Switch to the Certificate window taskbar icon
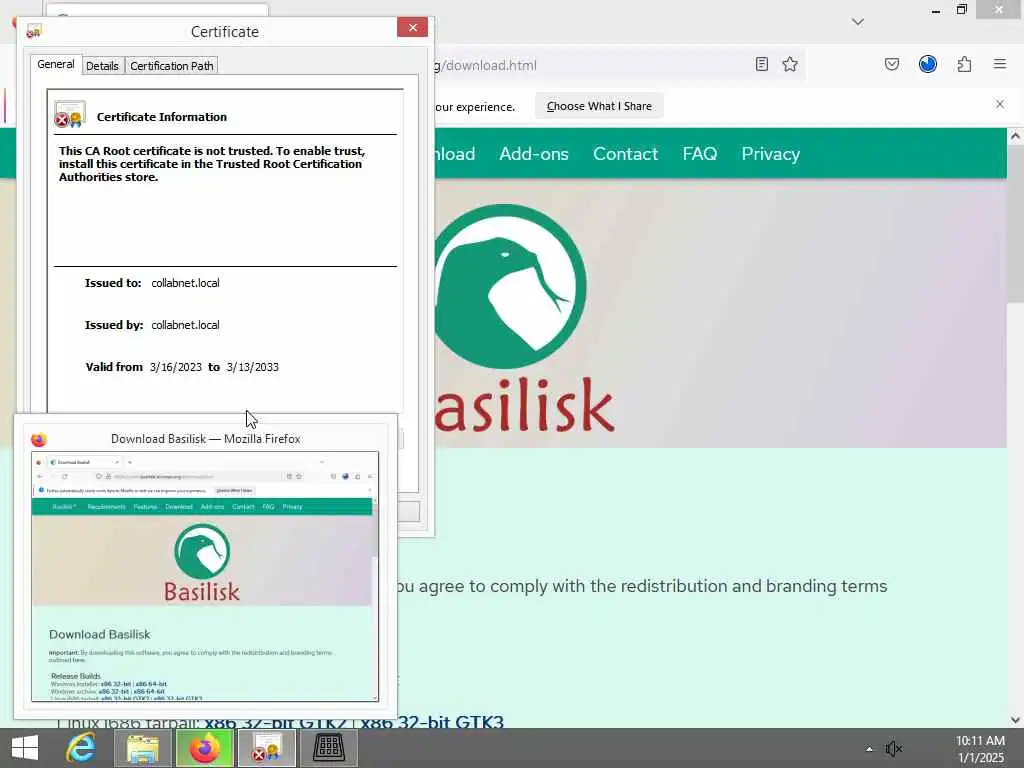Viewport: 1024px width, 768px height. tap(266, 748)
